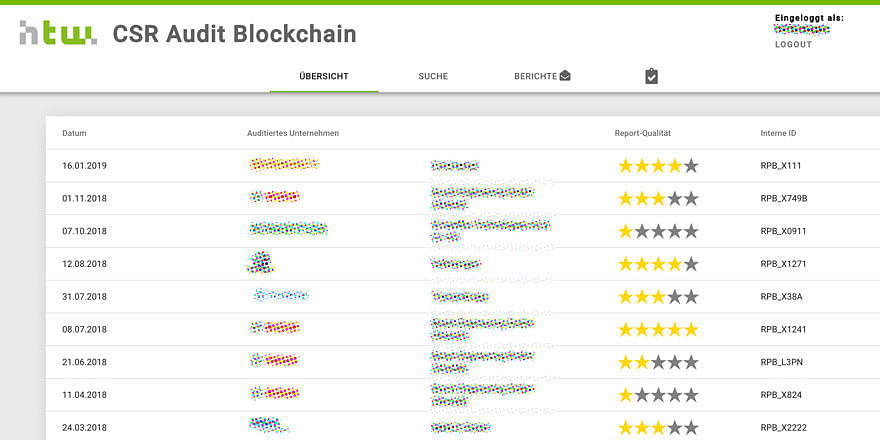Click fourth star in RPB_X1271 row
880x440 pixels.
coord(674,264)
